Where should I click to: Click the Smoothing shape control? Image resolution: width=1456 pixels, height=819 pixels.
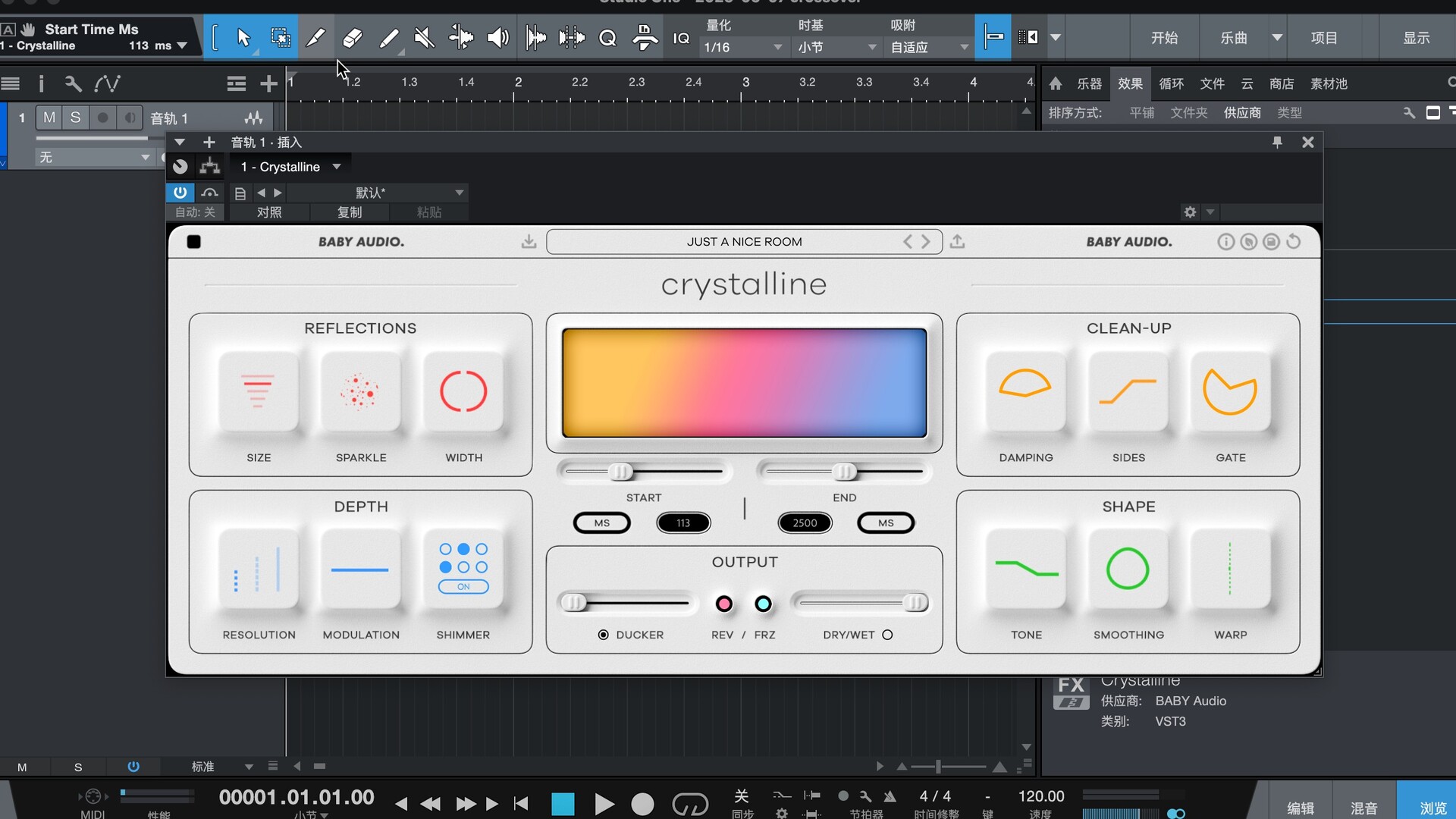point(1128,569)
